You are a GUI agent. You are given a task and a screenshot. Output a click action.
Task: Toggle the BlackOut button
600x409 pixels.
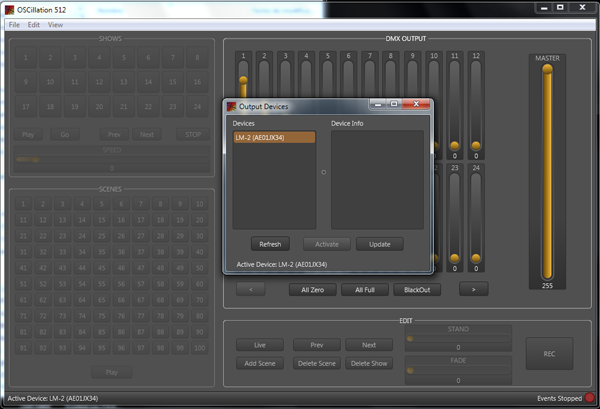click(x=417, y=290)
